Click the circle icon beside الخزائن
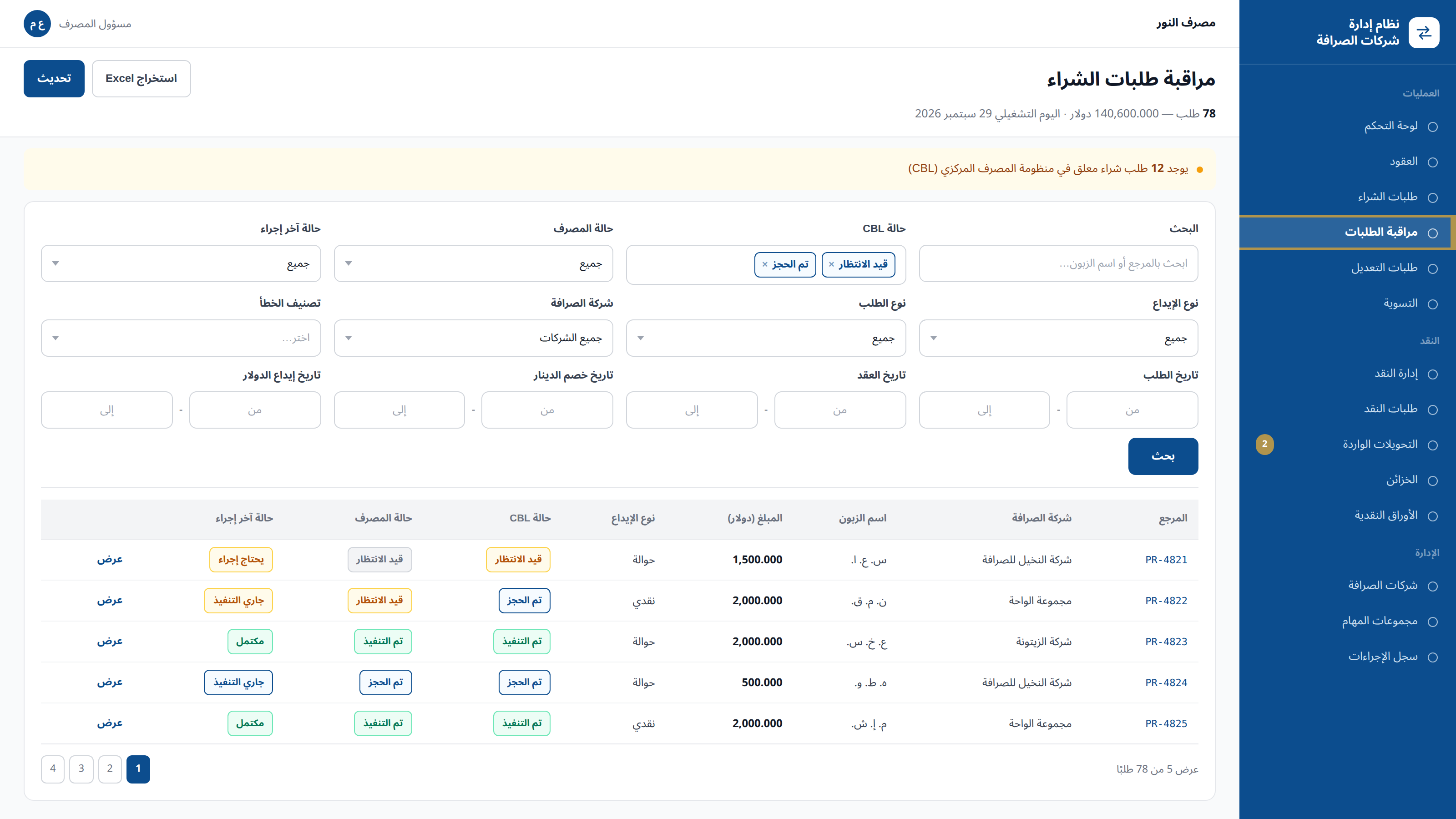The image size is (1456, 819). tap(1432, 480)
